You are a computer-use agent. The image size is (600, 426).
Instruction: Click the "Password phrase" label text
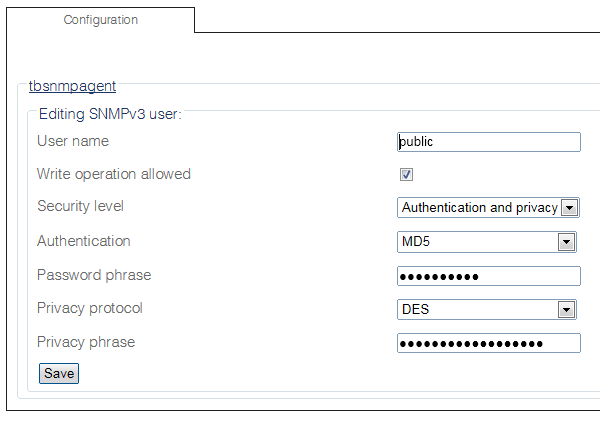coord(94,275)
